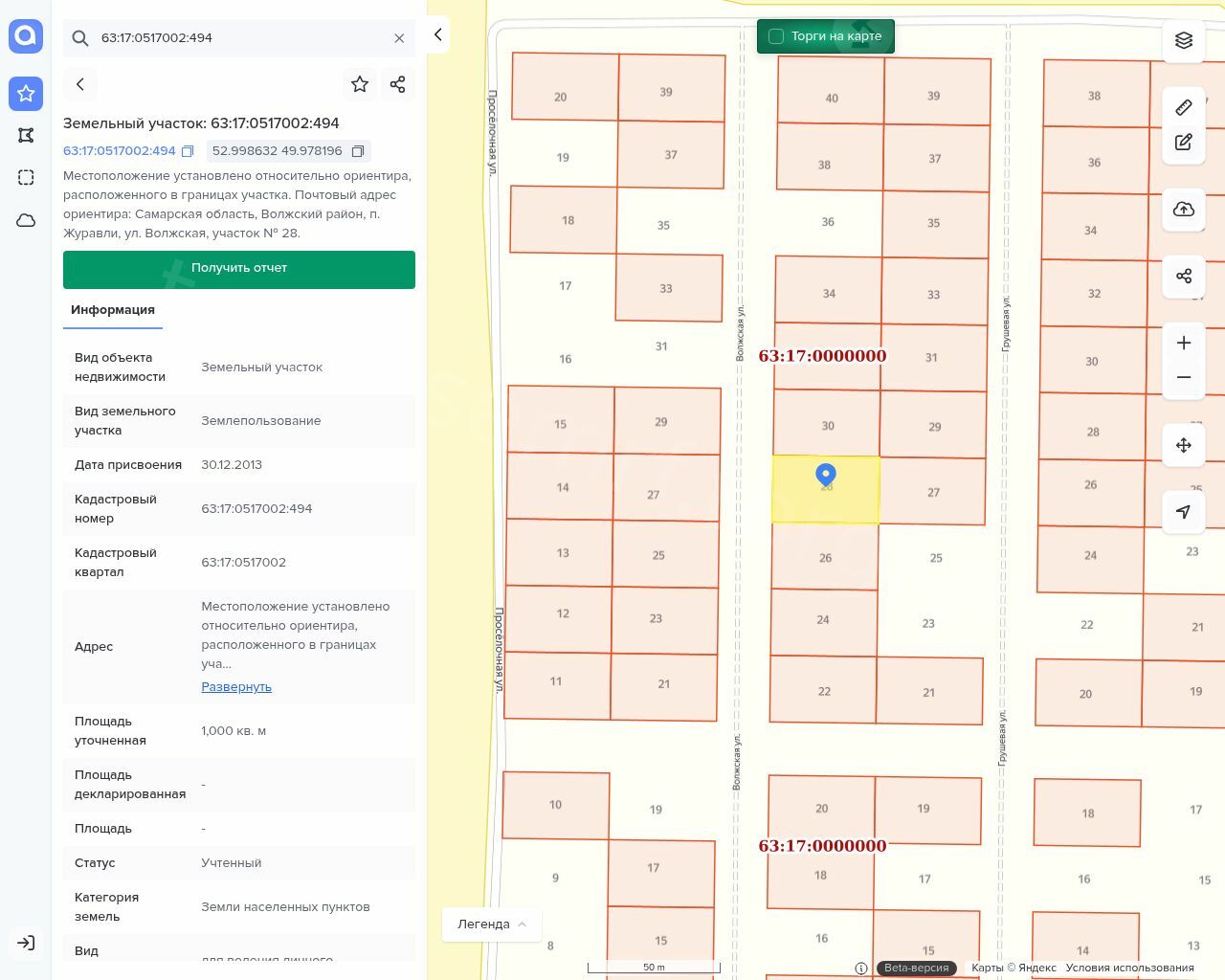Screen dimensions: 1225x980
Task: Copy the coordinates 52.998632 49.978196
Action: [x=358, y=151]
